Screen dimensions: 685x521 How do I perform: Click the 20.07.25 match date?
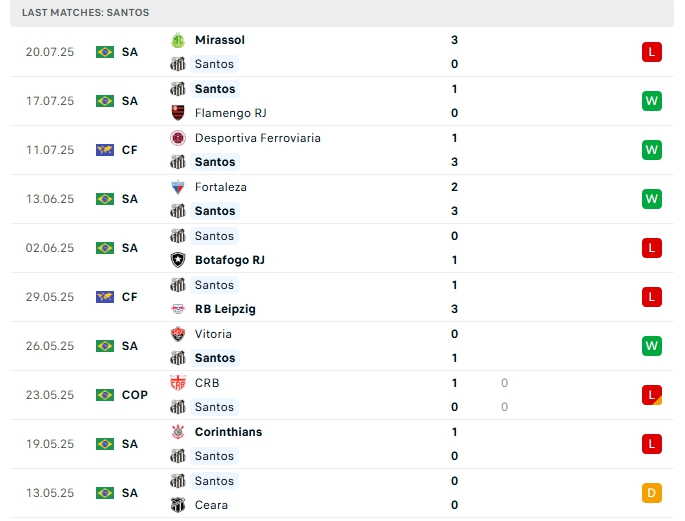50,52
